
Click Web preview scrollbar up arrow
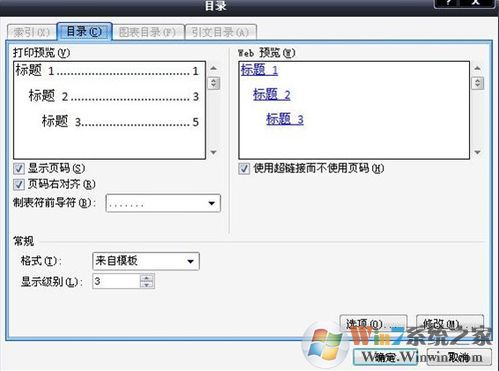(x=477, y=68)
